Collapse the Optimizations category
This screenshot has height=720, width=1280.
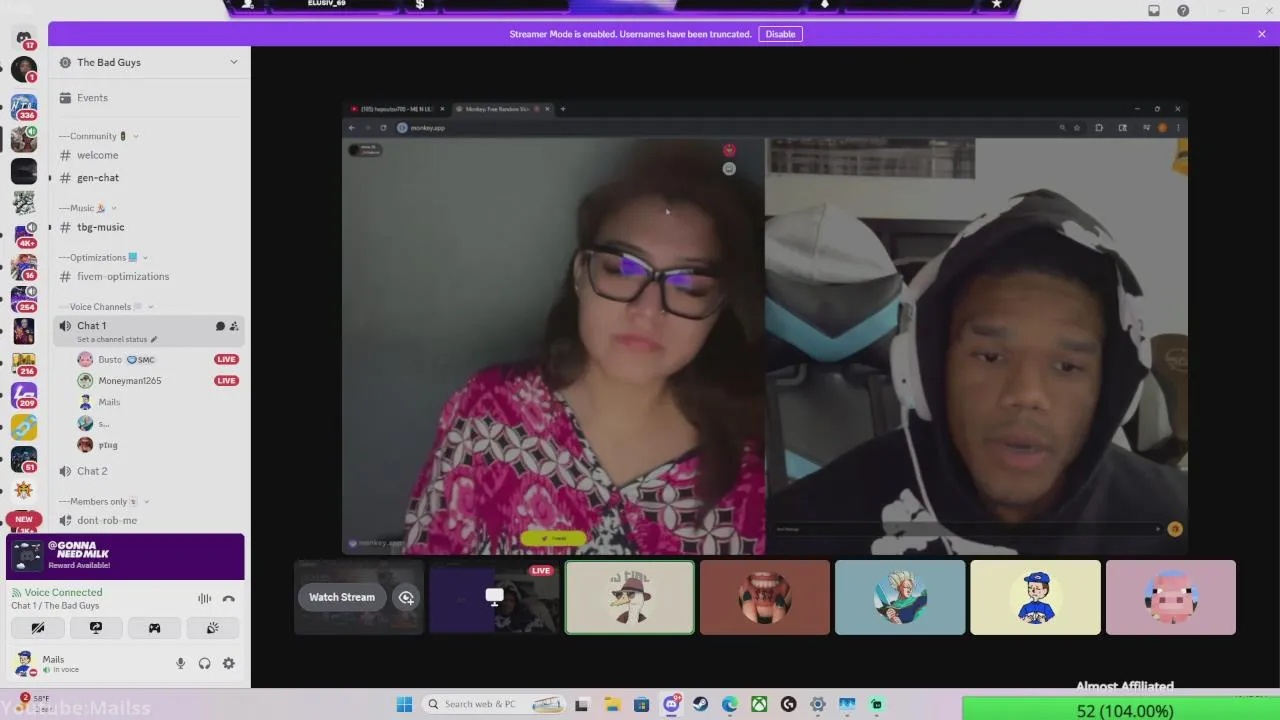pos(103,258)
